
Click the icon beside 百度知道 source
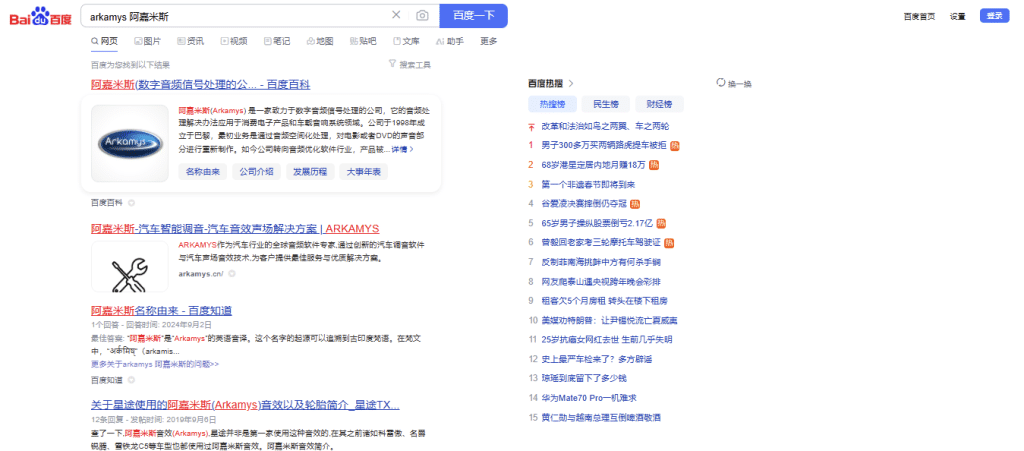pyautogui.click(x=131, y=379)
